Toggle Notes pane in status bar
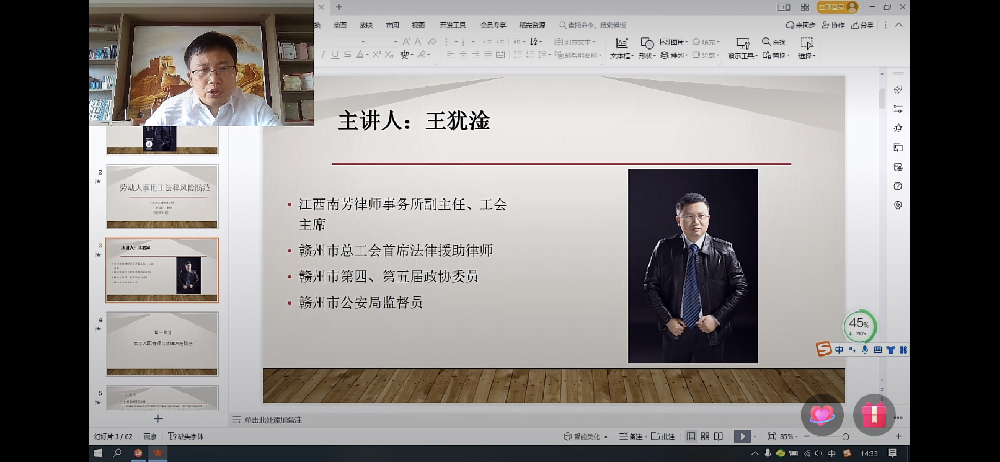 631,436
